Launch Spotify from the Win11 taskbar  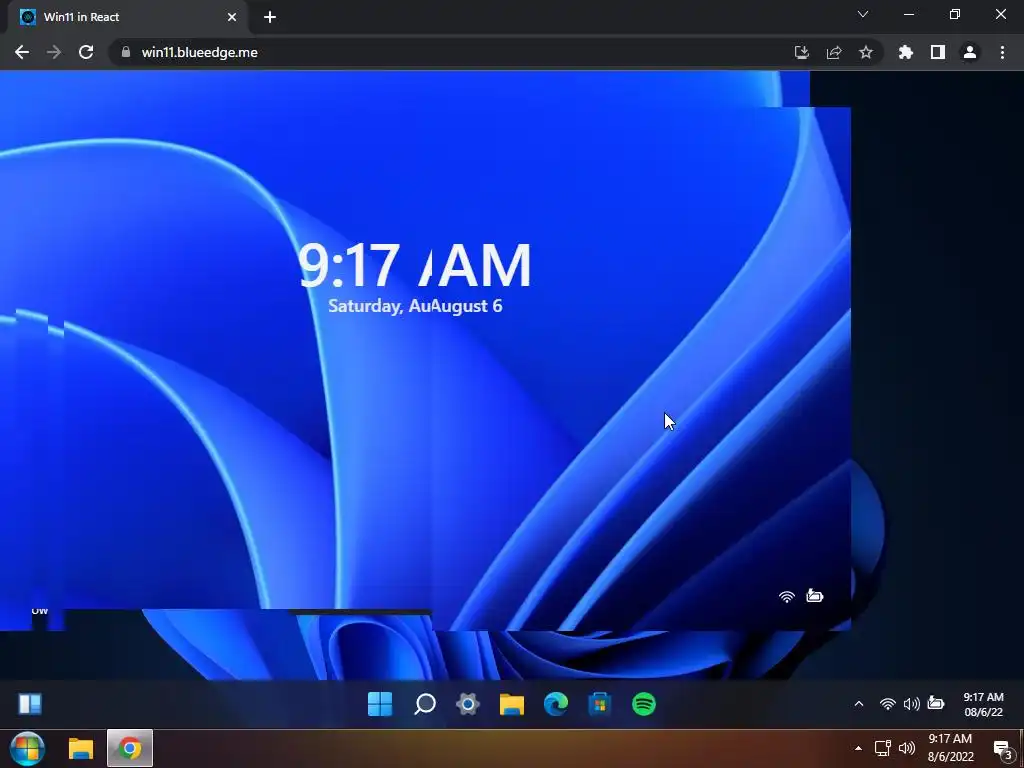[x=644, y=704]
